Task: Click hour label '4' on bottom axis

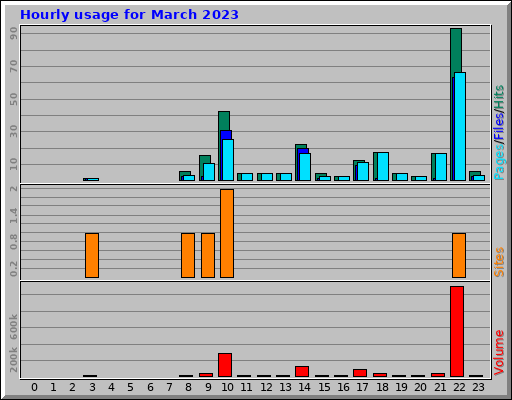Action: (111, 387)
